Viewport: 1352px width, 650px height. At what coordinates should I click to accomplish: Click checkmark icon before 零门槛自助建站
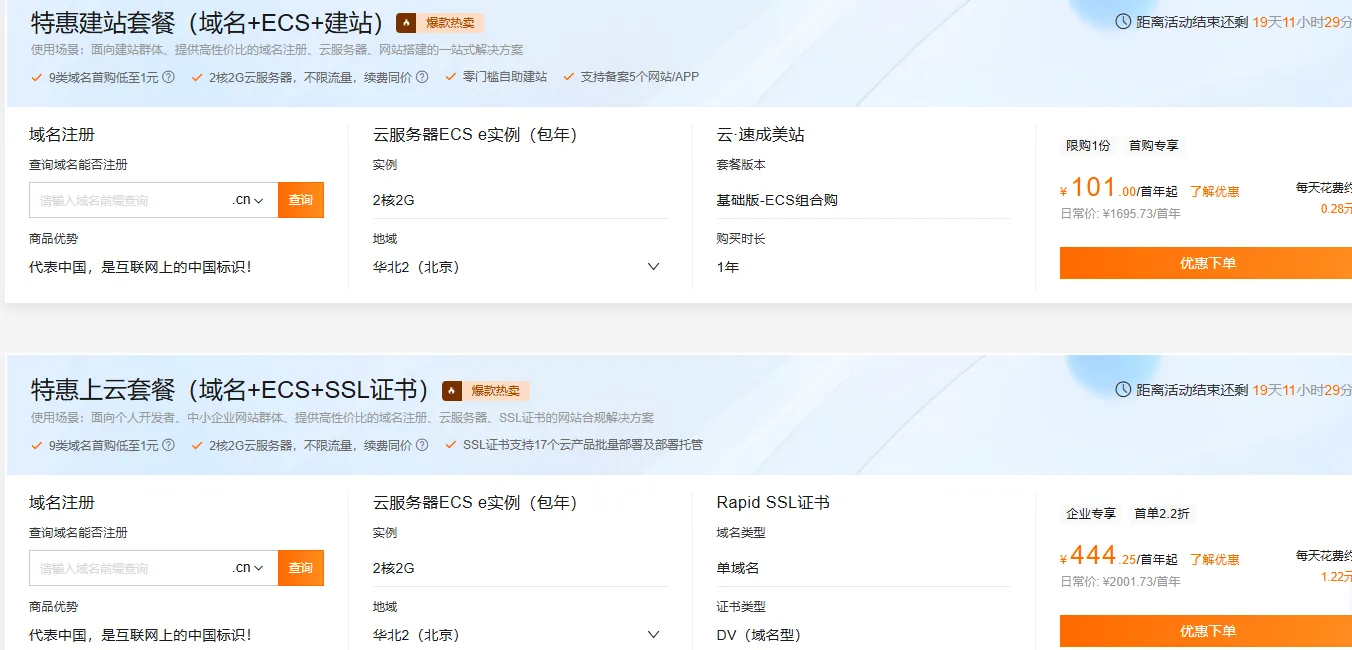451,76
